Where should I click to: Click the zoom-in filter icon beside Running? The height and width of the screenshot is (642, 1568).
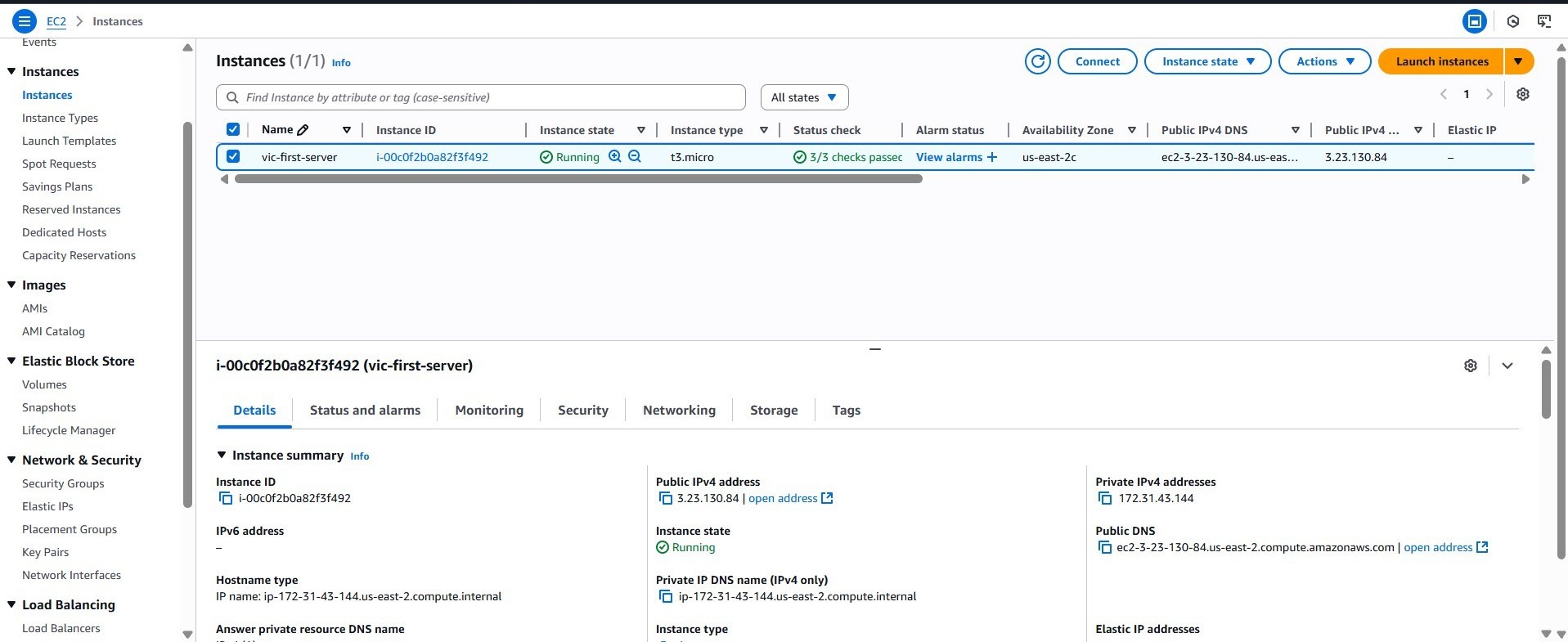pos(614,157)
